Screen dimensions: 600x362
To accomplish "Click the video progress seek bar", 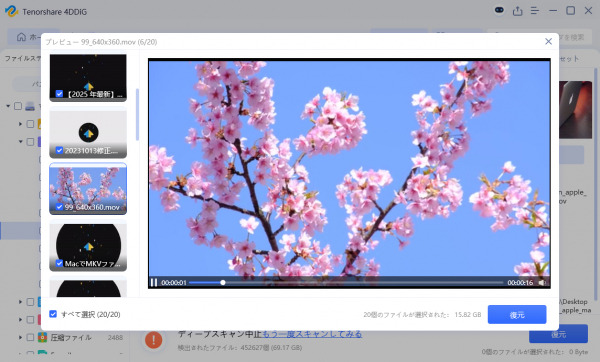I will (346, 282).
